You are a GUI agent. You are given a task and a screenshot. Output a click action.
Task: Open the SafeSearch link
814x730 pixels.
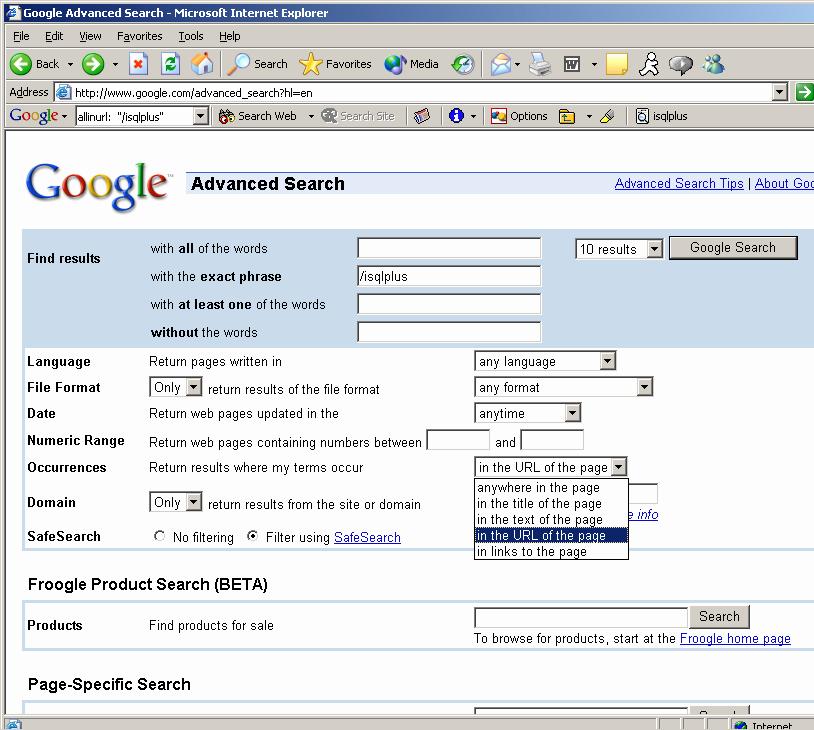[x=367, y=537]
